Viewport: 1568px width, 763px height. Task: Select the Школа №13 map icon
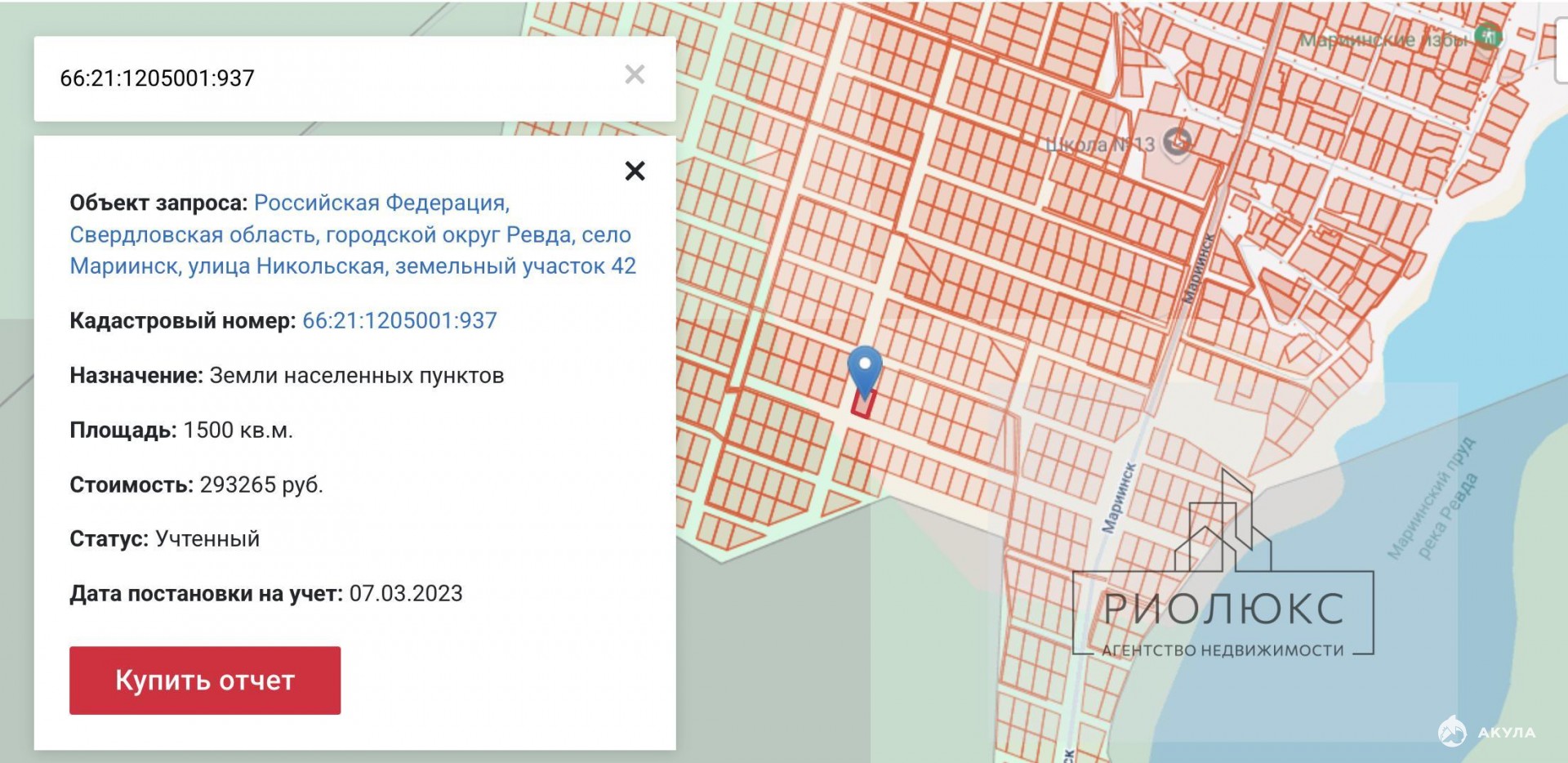pos(1176,143)
